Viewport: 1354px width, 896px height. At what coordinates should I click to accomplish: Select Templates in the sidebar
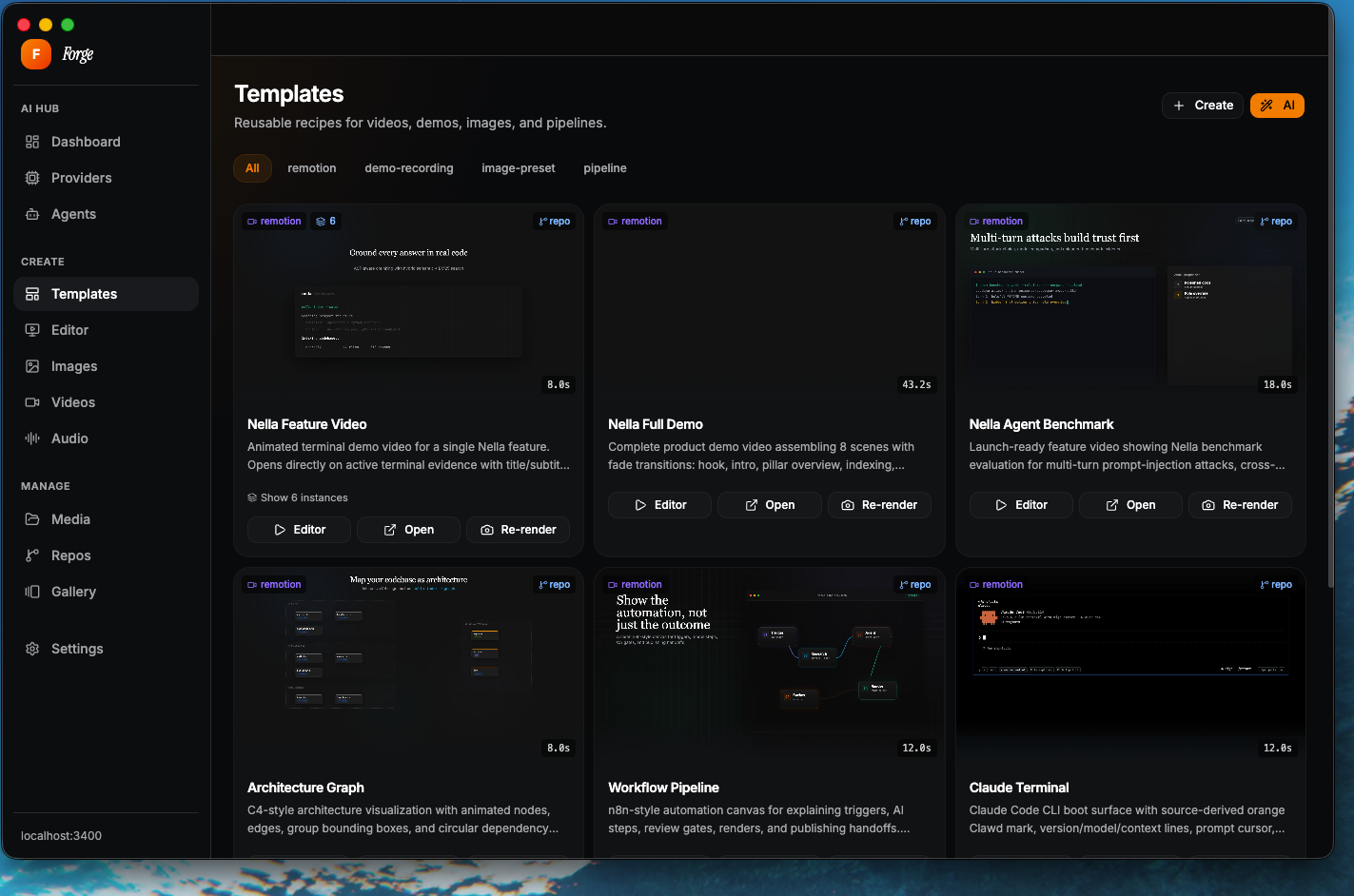(106, 294)
